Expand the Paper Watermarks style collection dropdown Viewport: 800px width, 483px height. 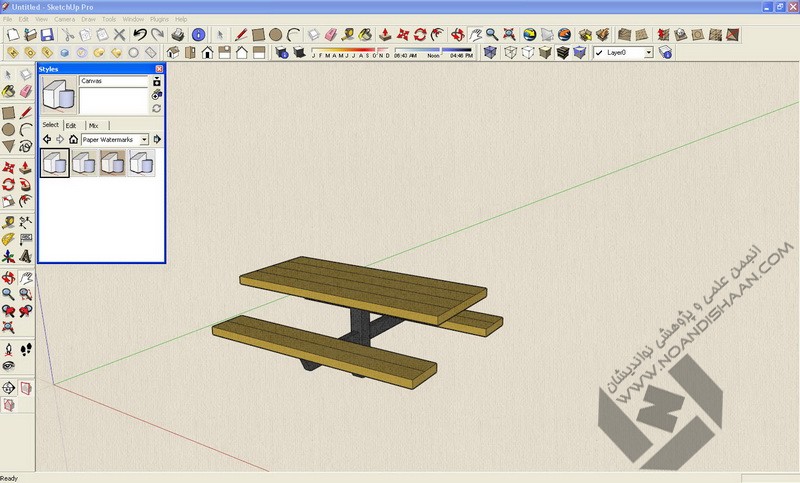[x=144, y=139]
